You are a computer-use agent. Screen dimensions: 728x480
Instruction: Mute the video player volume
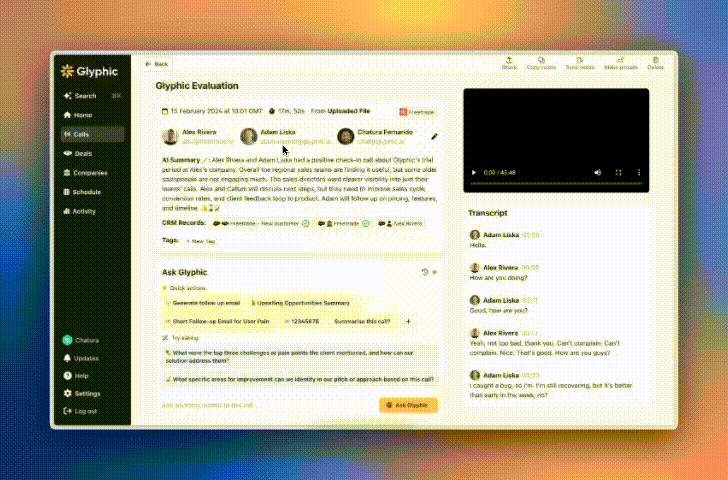[598, 173]
